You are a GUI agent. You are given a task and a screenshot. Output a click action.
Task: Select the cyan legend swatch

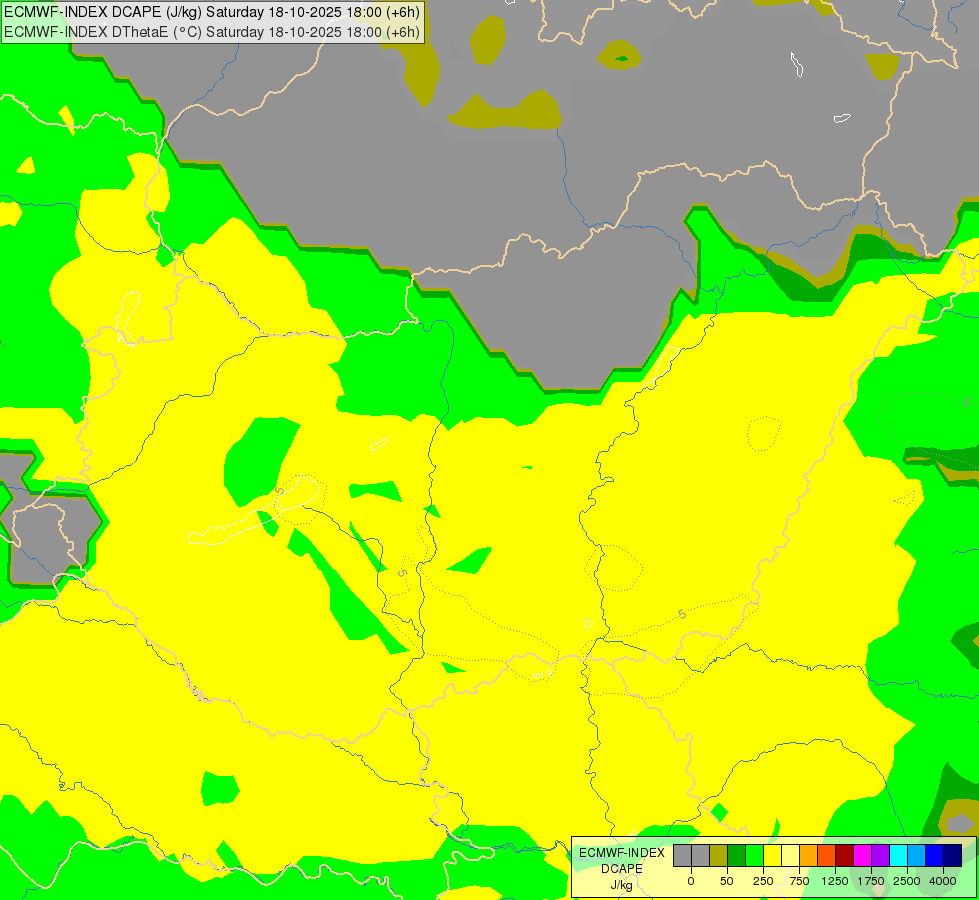click(898, 855)
